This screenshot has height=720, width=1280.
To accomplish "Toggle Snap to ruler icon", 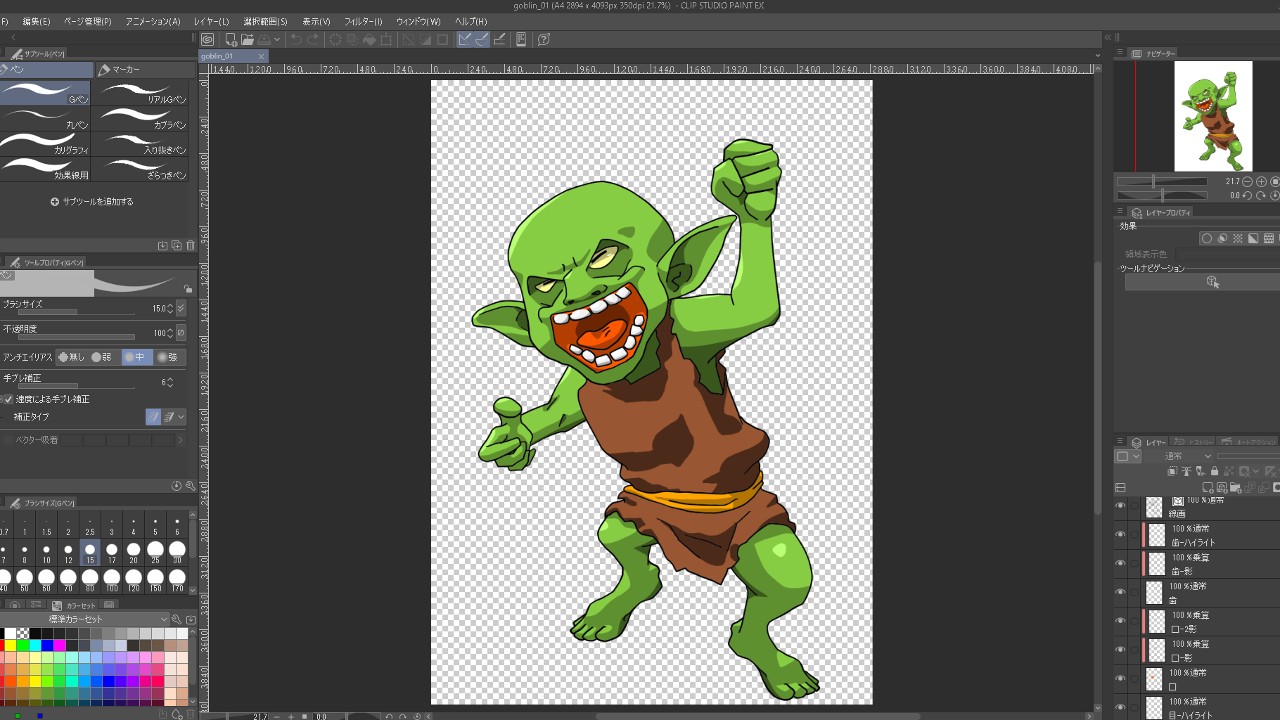I will pyautogui.click(x=465, y=39).
